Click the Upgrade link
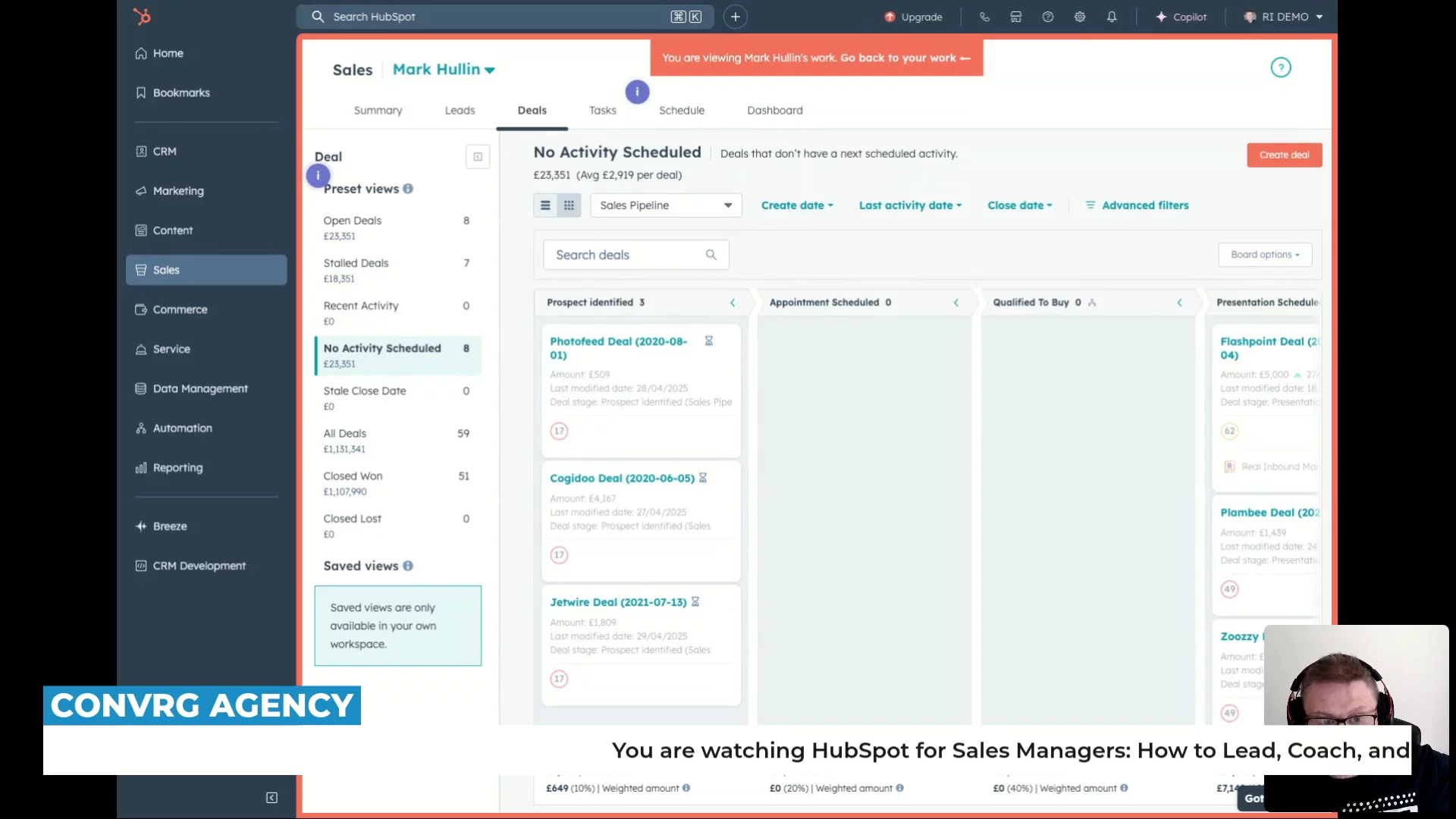 coord(913,17)
